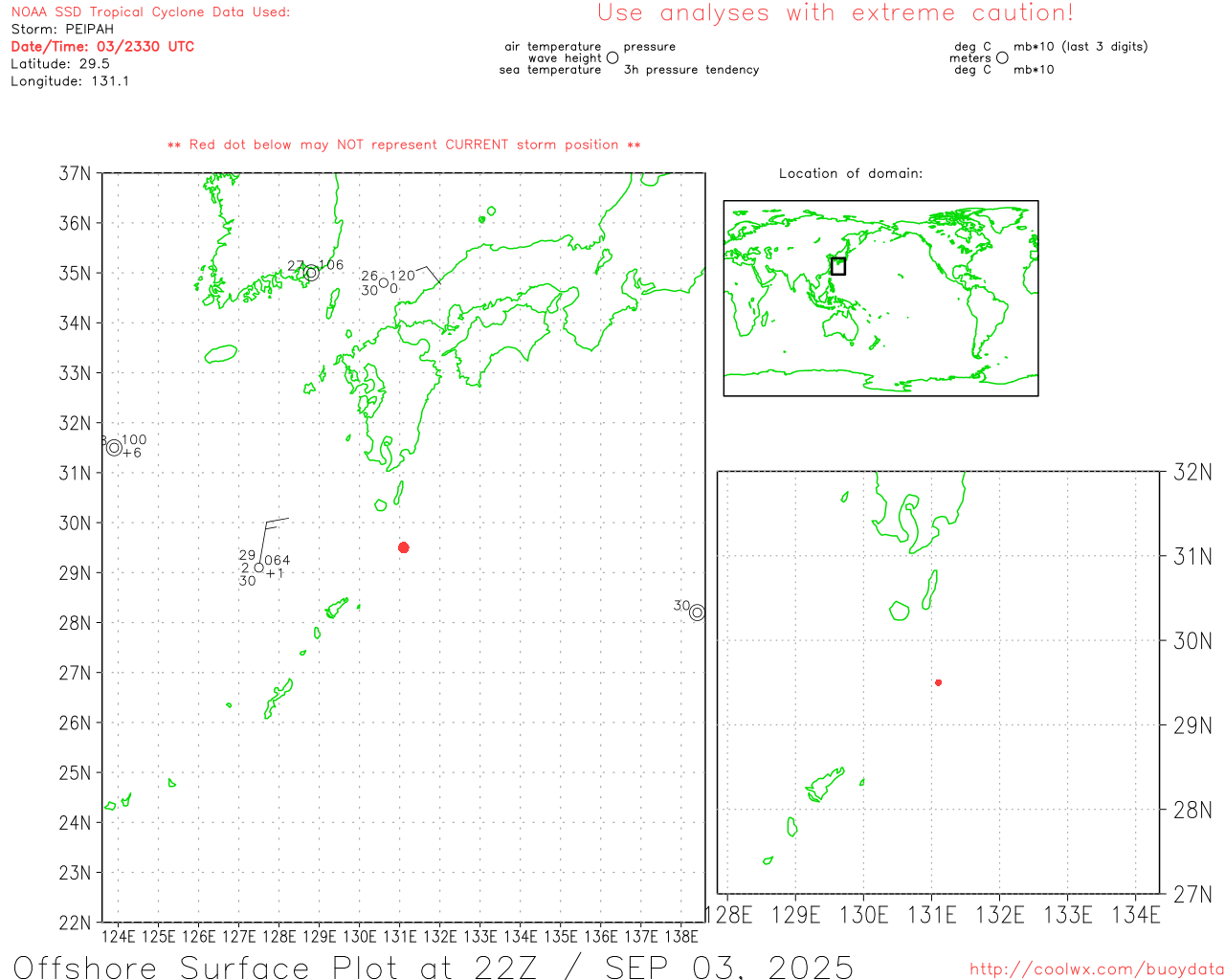Click the 32N label on inset map
Screen dimensions: 1225x980
[x=1193, y=472]
